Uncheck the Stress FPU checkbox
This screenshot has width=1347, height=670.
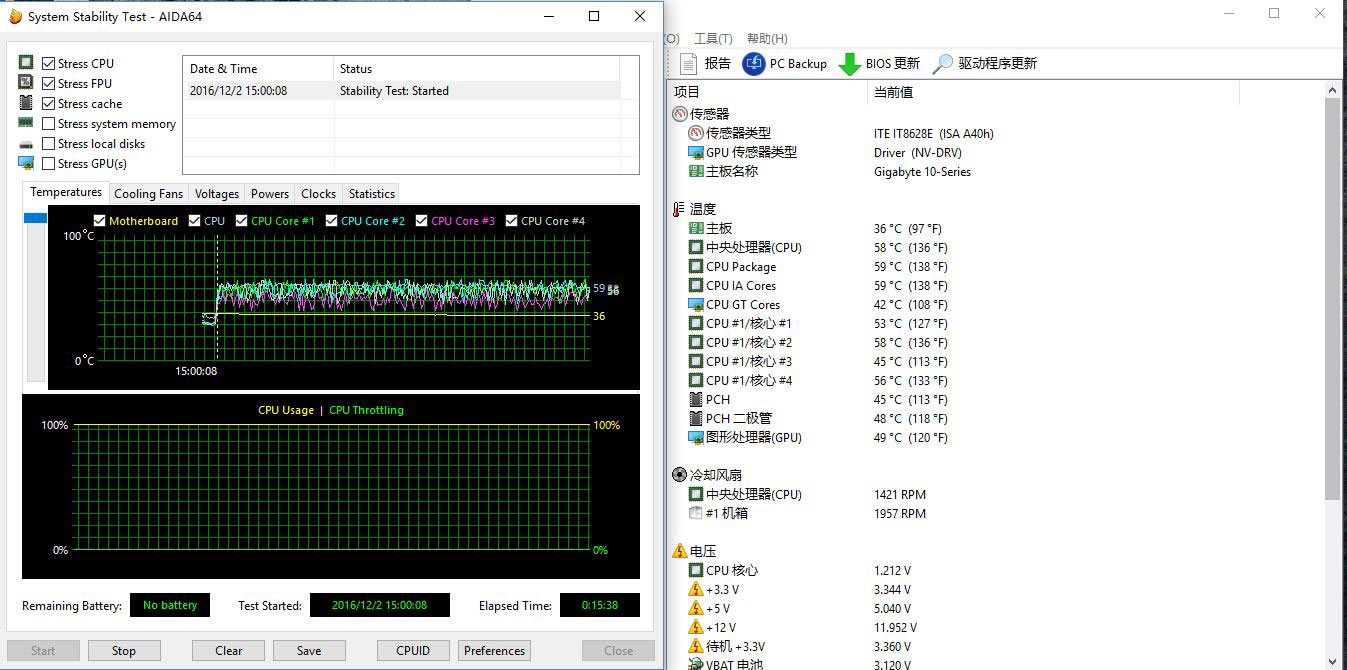tap(49, 83)
